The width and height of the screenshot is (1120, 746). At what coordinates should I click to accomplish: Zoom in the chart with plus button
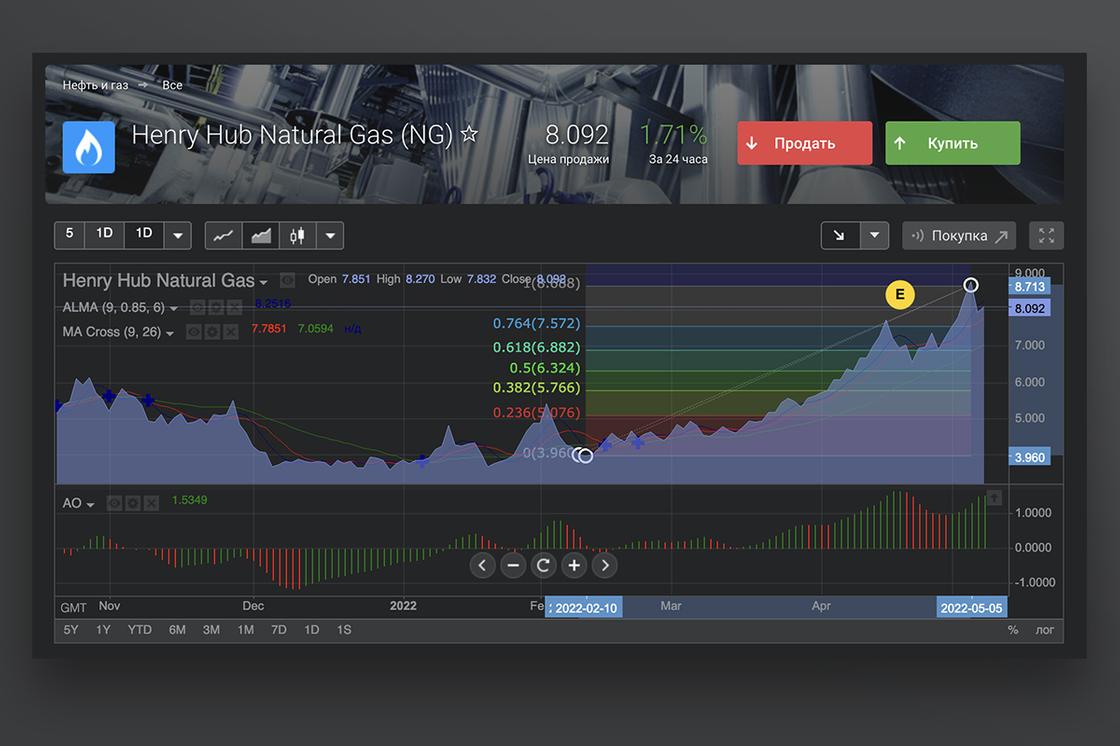pyautogui.click(x=574, y=566)
